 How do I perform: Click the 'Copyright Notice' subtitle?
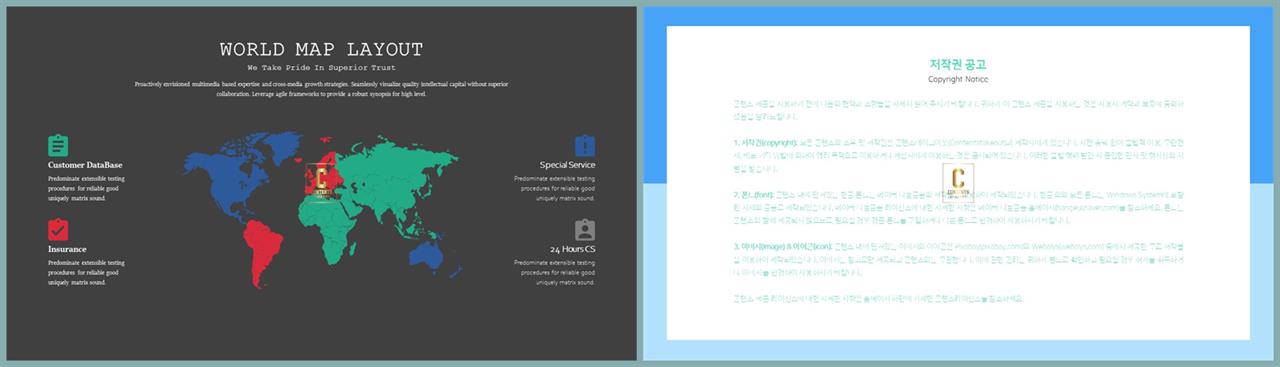(x=958, y=79)
